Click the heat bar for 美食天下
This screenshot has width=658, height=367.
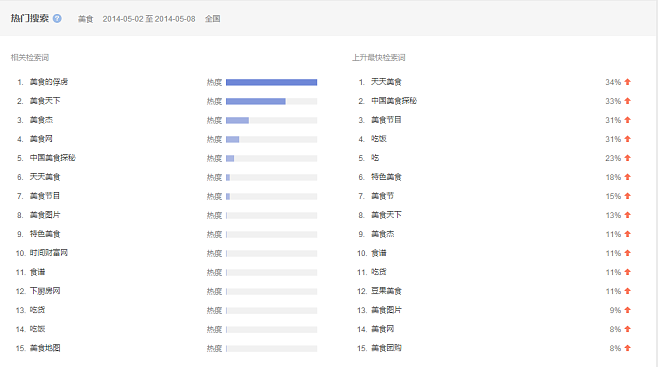coord(272,101)
